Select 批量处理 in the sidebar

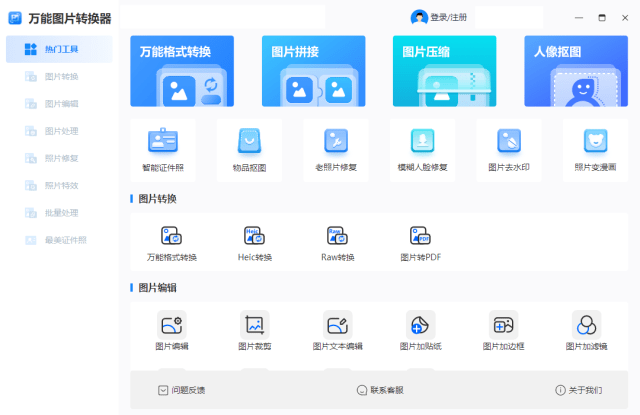point(61,213)
